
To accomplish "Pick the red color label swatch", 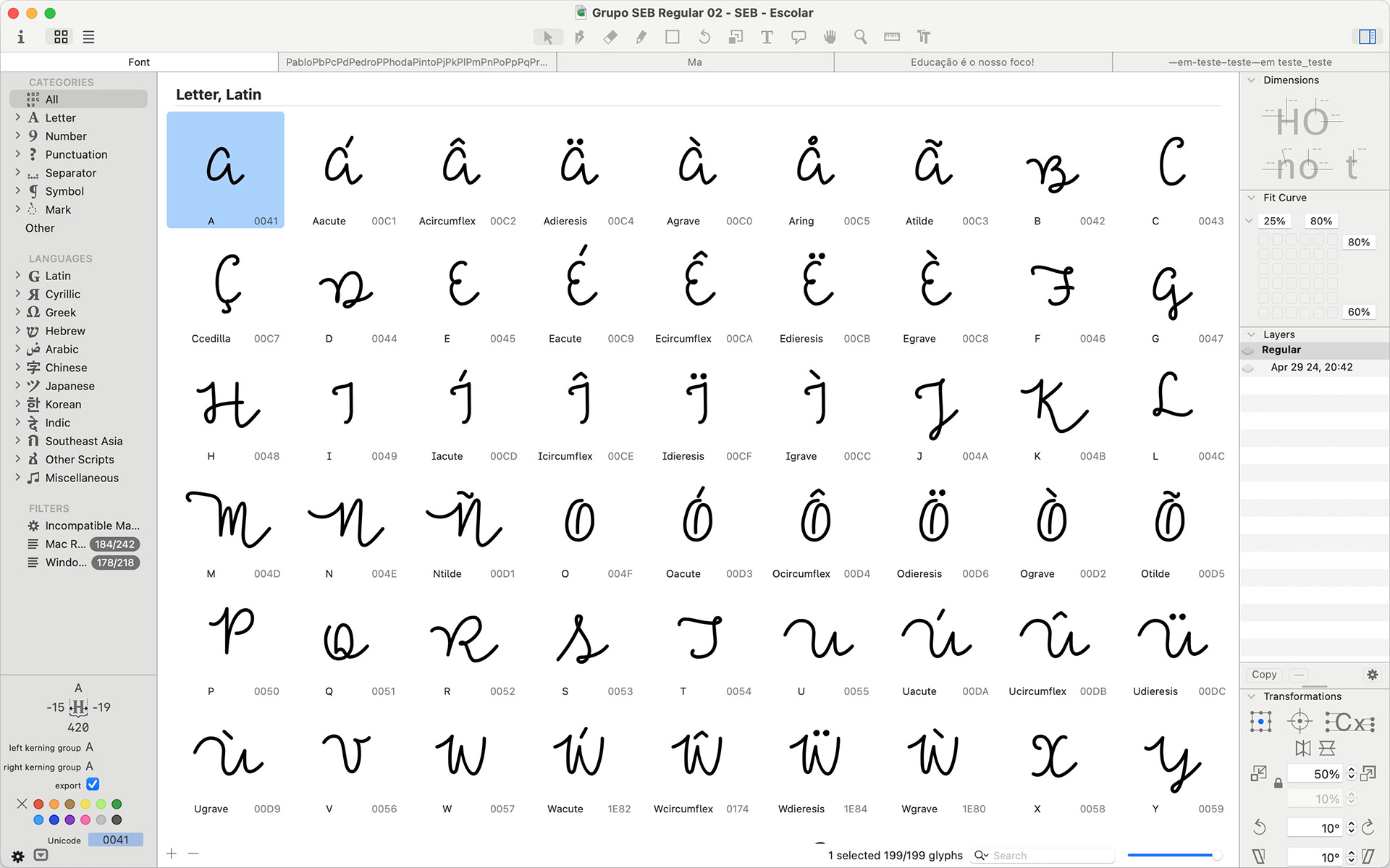I will coord(38,804).
